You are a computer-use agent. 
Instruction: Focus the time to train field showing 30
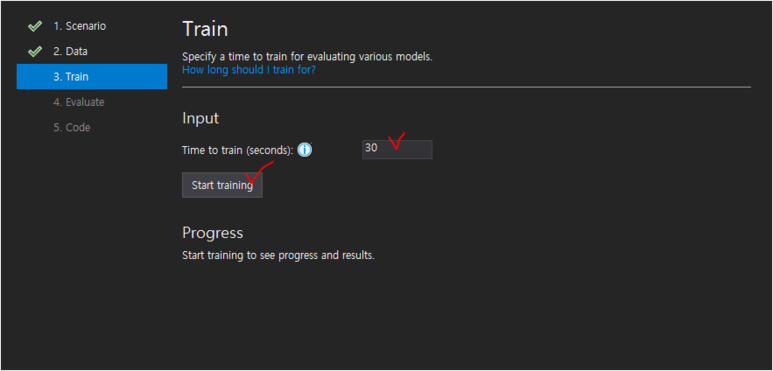397,149
